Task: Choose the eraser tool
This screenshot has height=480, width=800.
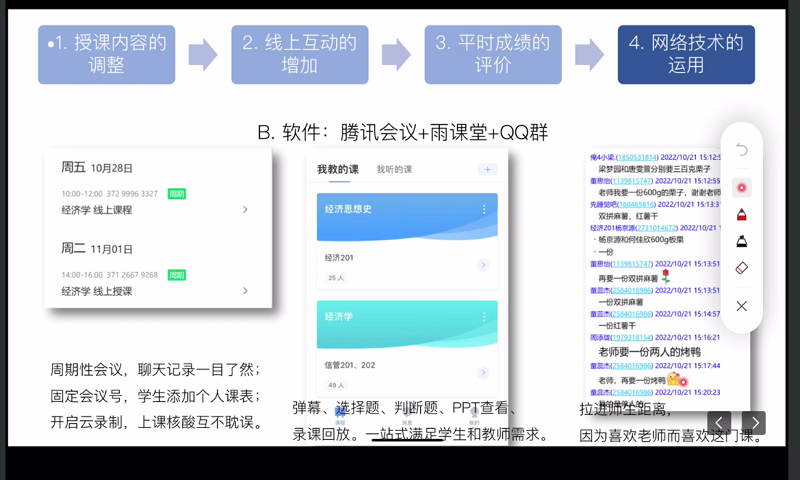Action: coord(741,269)
